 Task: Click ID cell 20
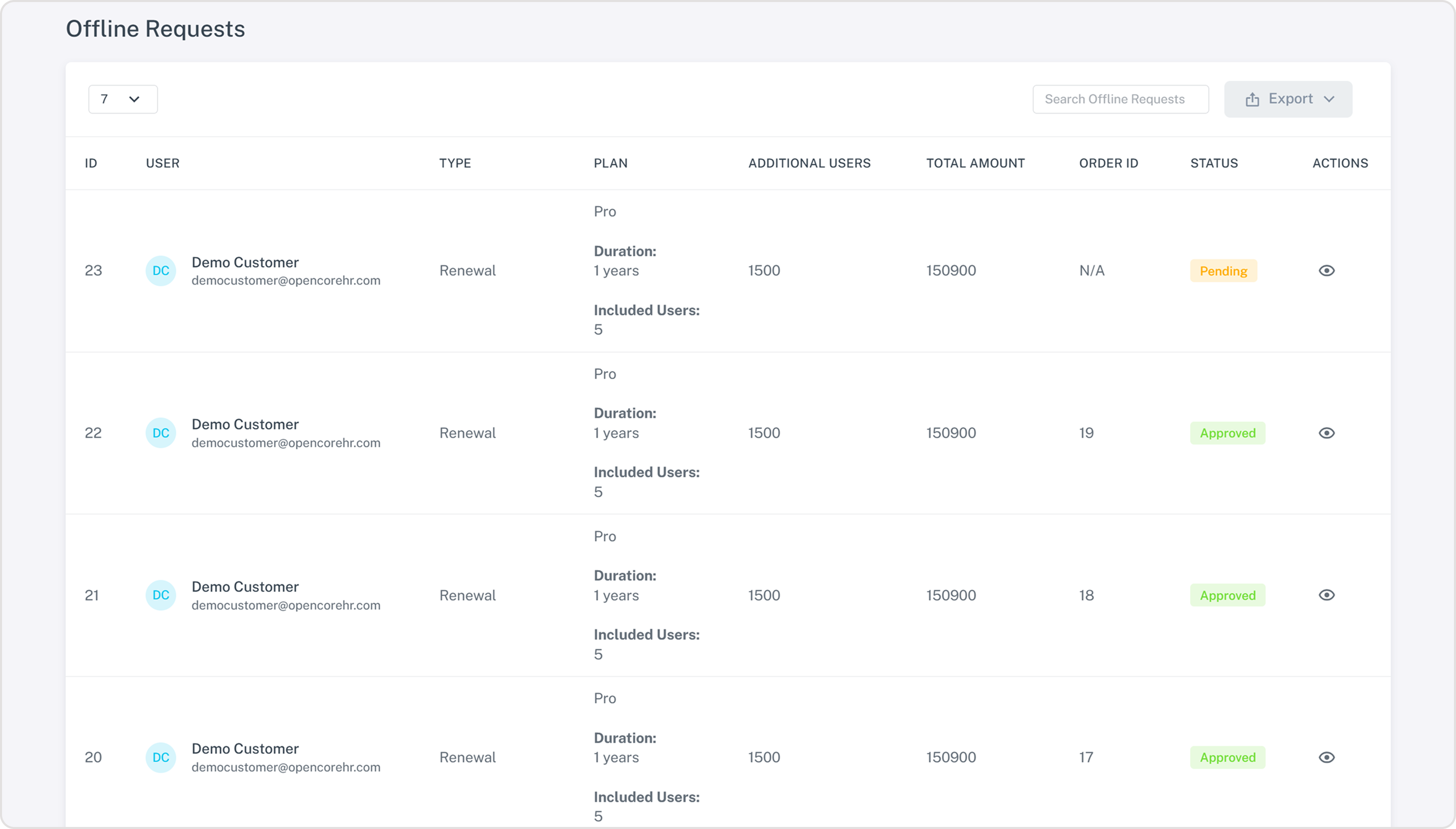pos(93,757)
